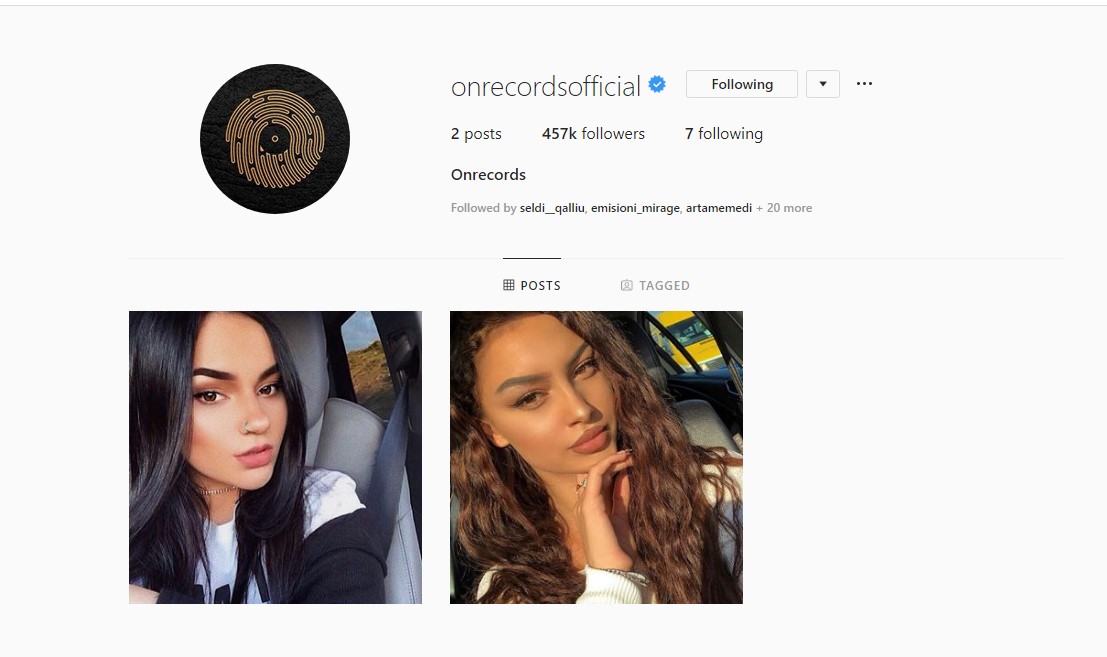Click the grid icon beside POSTS
Screen dimensions: 1107x657
point(508,285)
